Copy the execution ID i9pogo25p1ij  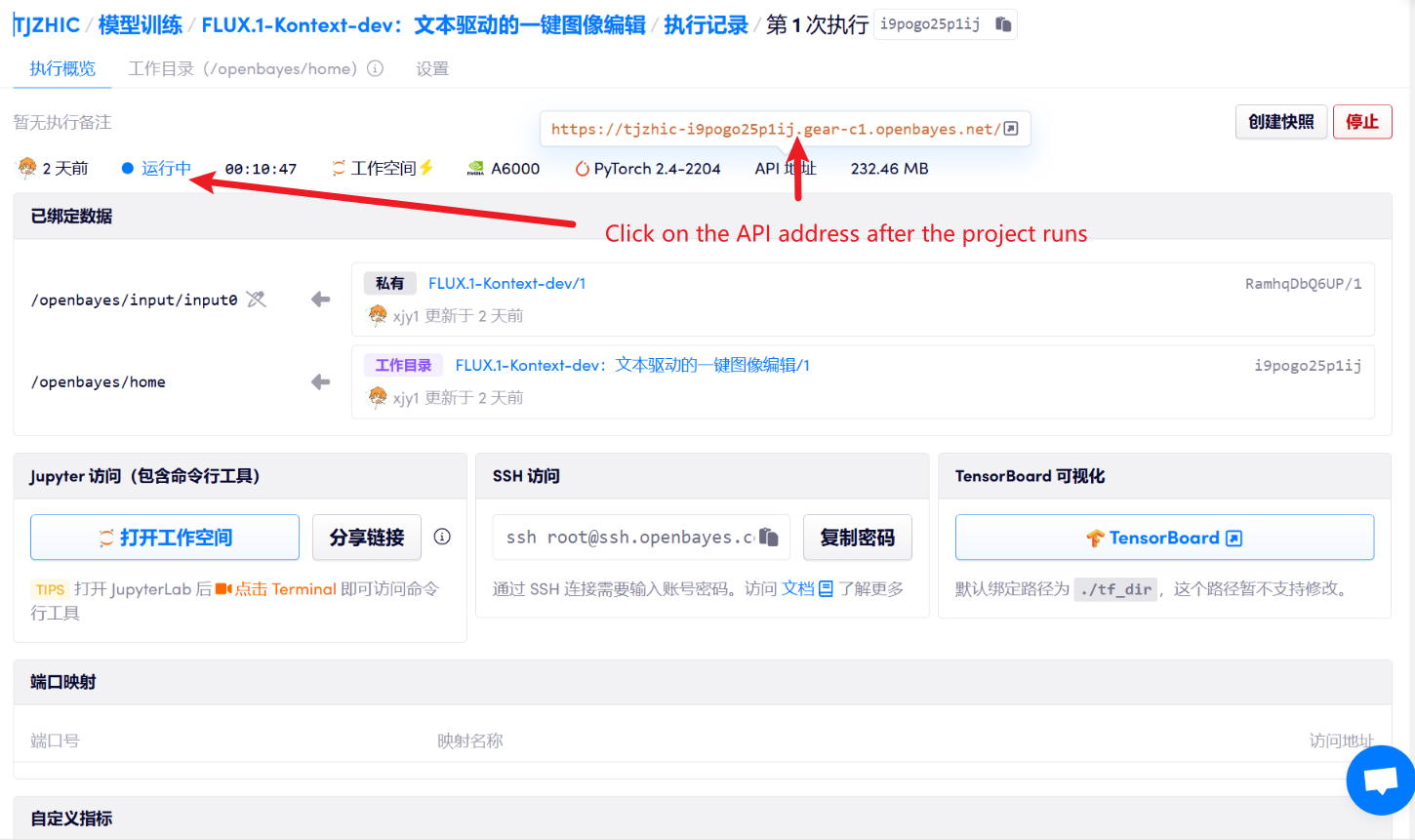point(1002,24)
